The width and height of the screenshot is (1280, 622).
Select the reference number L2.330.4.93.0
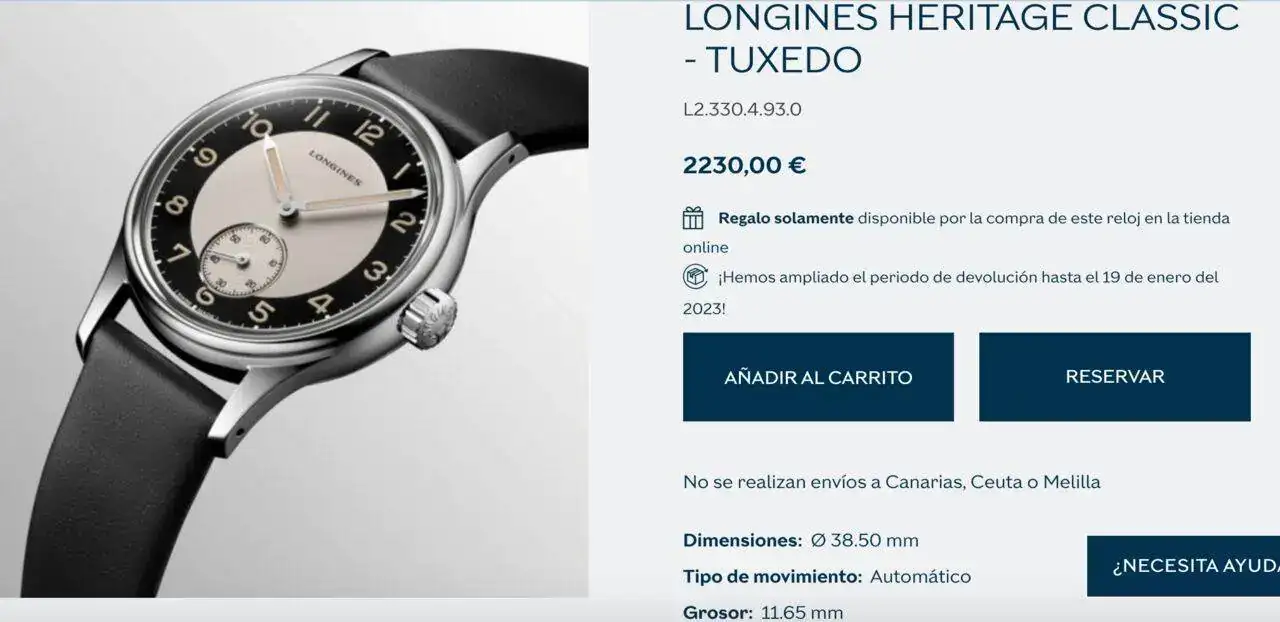coord(742,110)
